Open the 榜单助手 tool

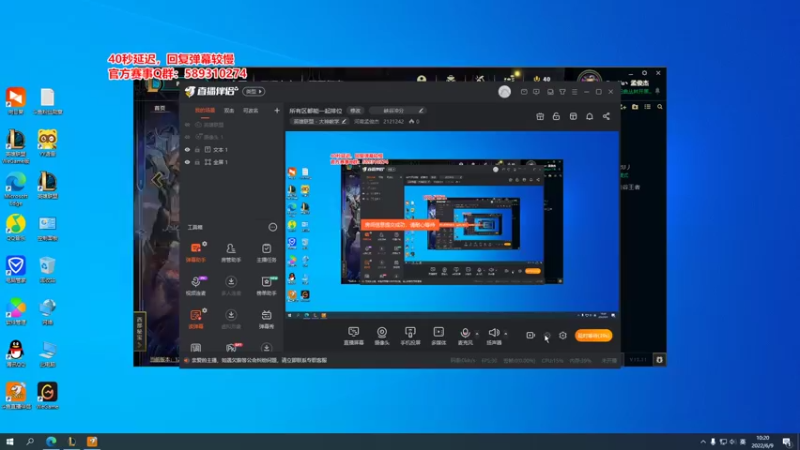(266, 286)
